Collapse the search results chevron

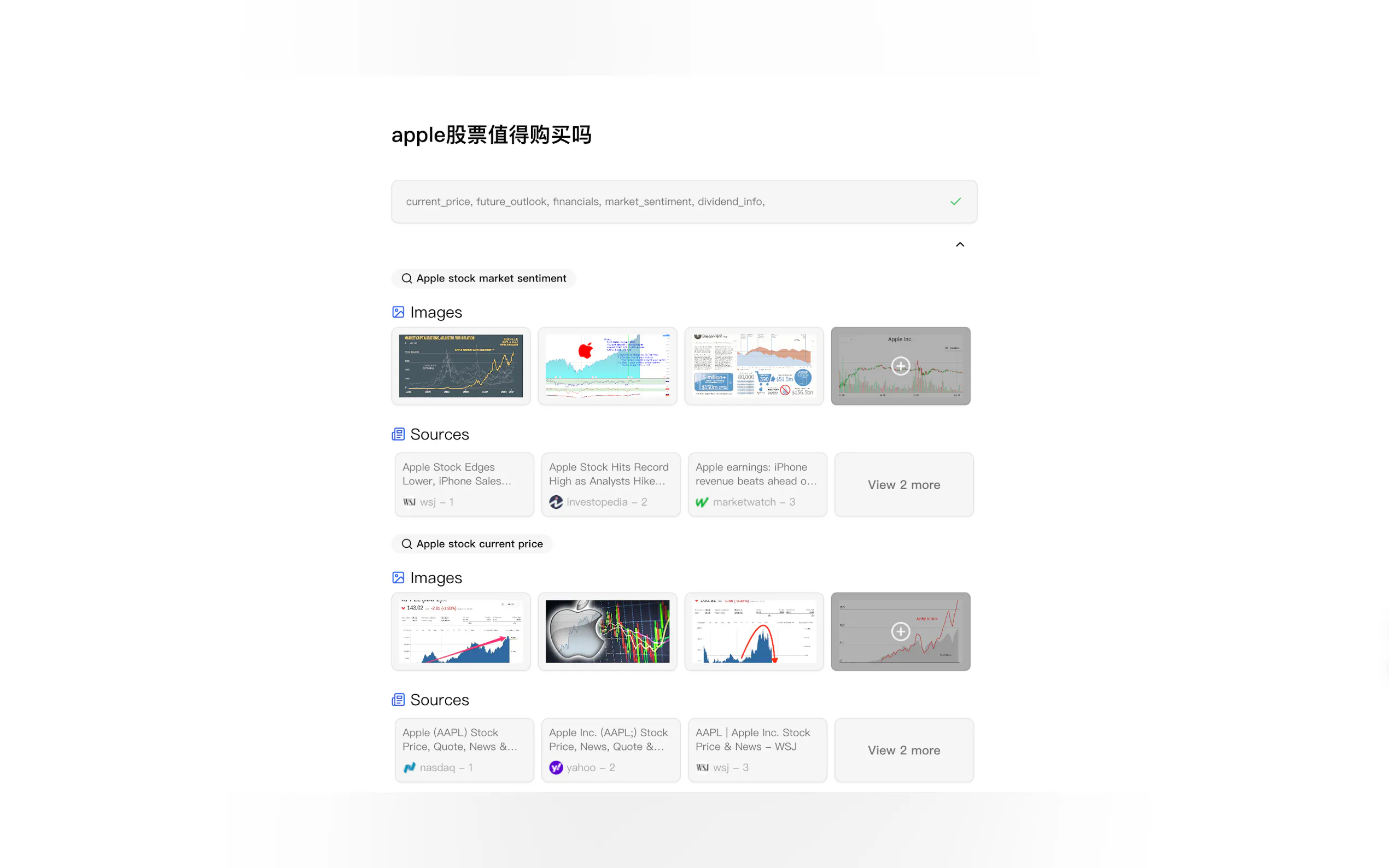[960, 244]
